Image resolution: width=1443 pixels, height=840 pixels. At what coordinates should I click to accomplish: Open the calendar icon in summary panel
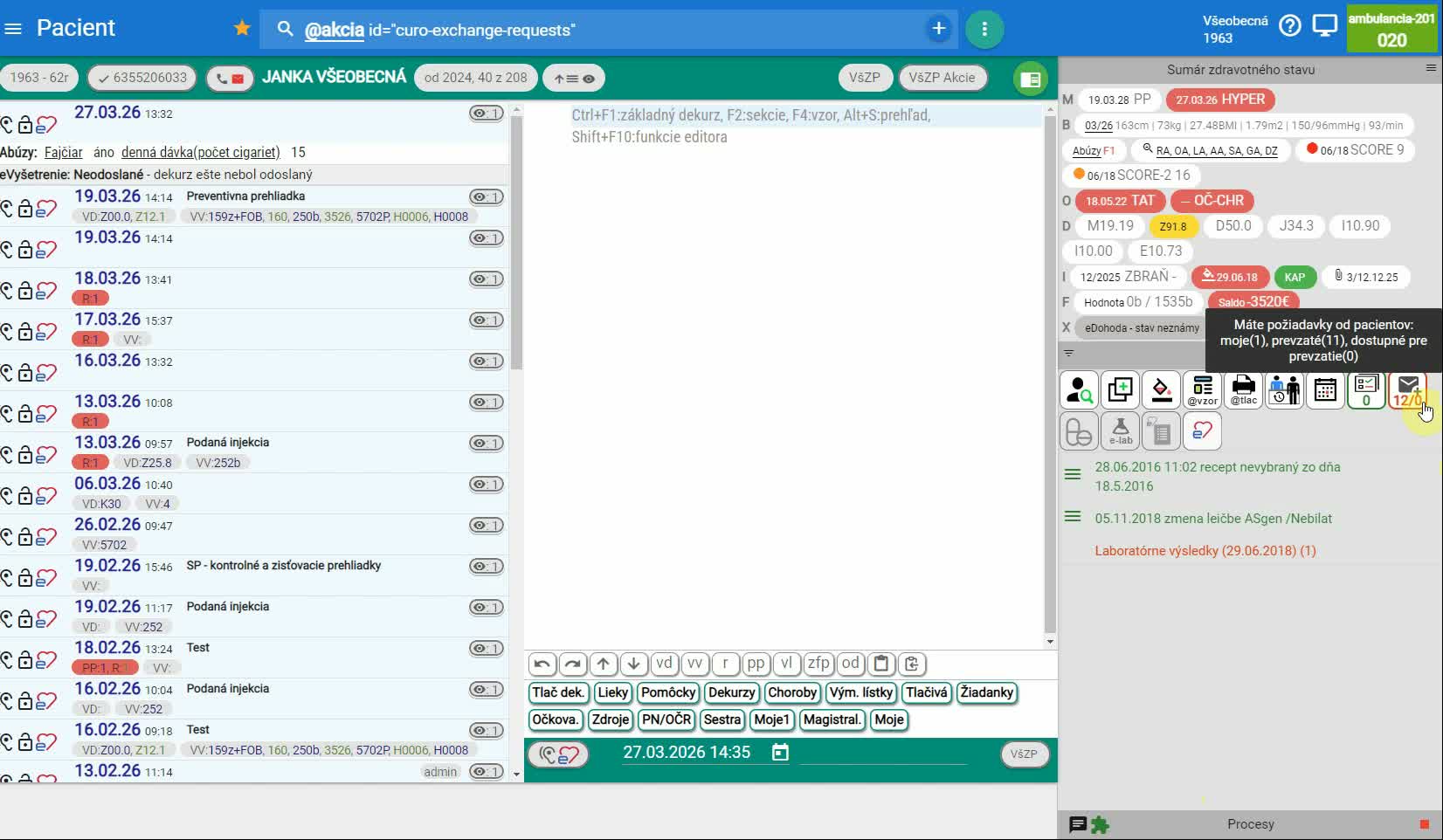coord(1325,390)
